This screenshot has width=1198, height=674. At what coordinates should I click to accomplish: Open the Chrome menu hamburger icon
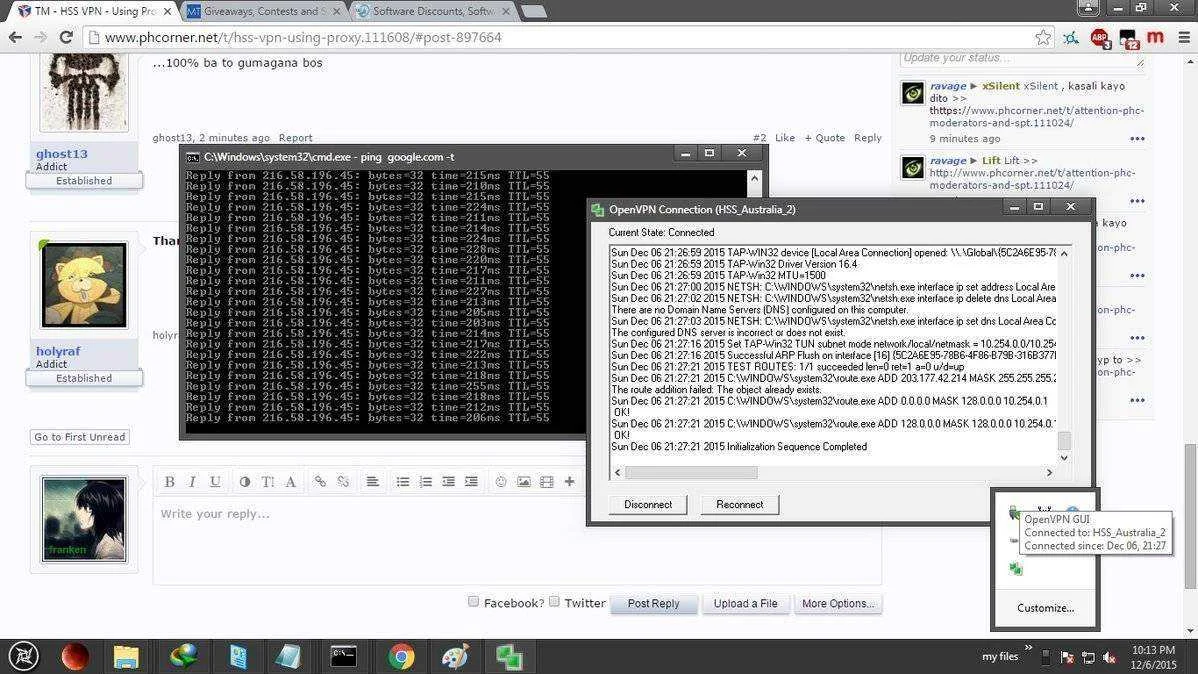[1183, 37]
